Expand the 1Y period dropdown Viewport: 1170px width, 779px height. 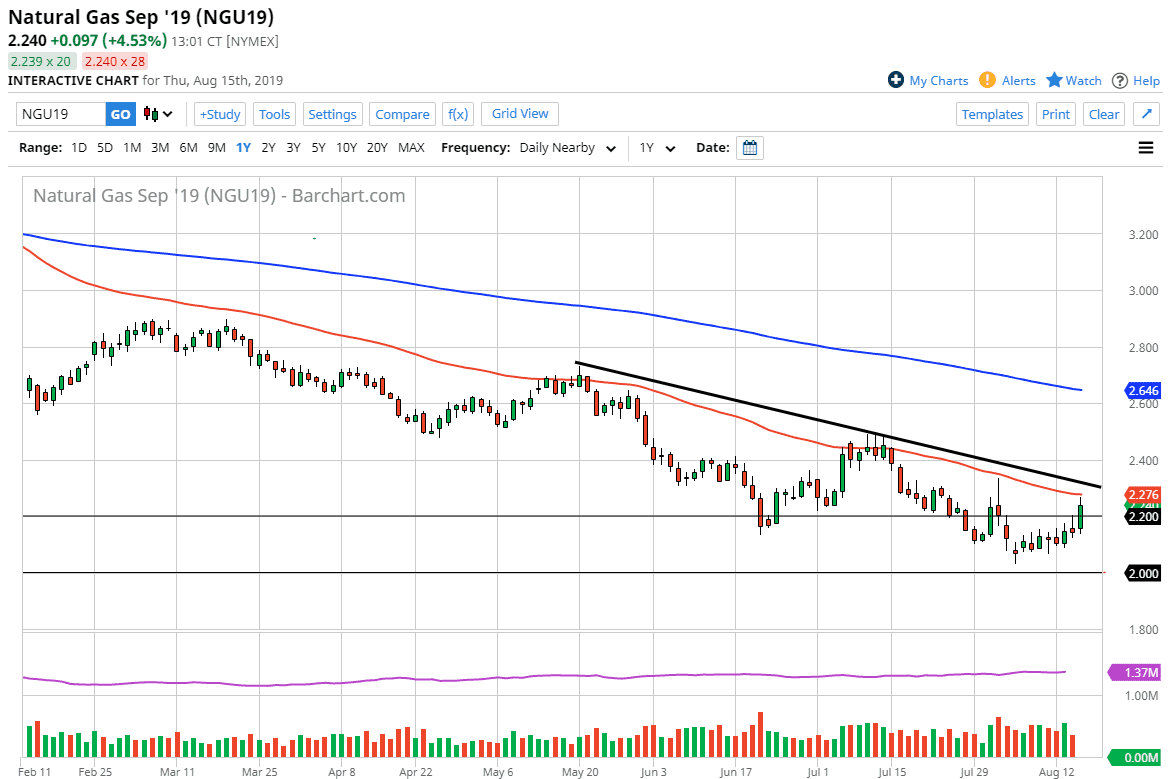[658, 148]
